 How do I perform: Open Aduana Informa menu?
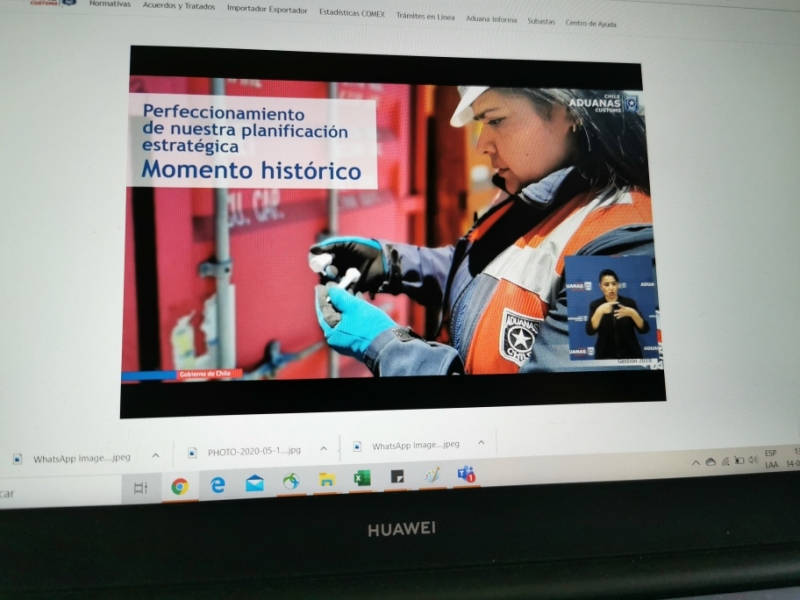[491, 19]
